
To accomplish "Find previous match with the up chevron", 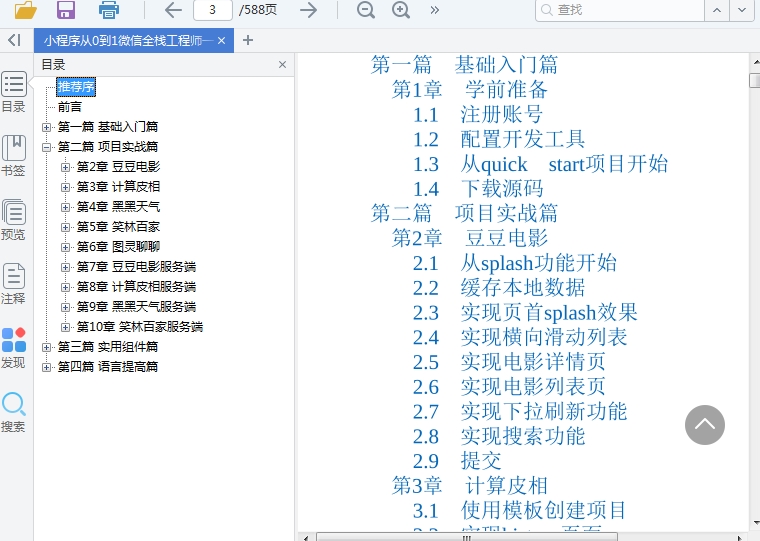I will tap(717, 10).
